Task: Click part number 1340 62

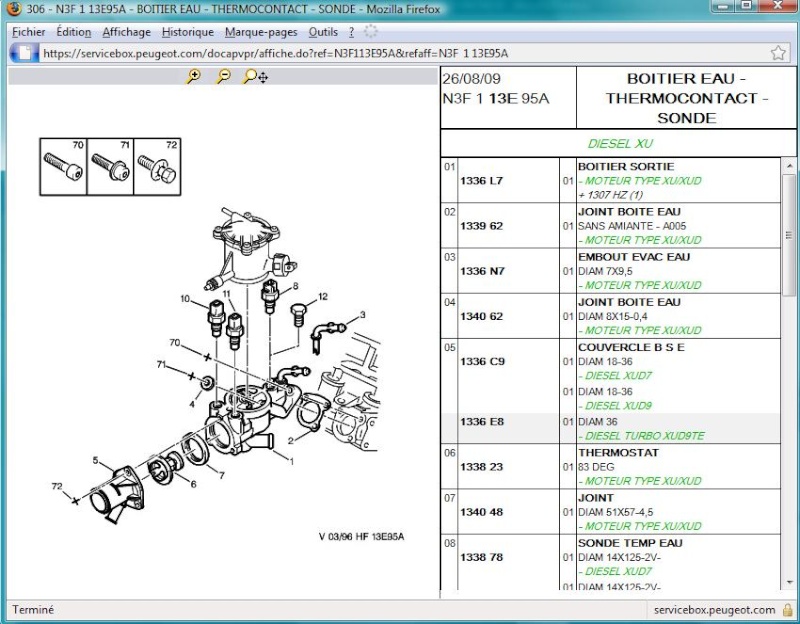Action: [x=481, y=316]
